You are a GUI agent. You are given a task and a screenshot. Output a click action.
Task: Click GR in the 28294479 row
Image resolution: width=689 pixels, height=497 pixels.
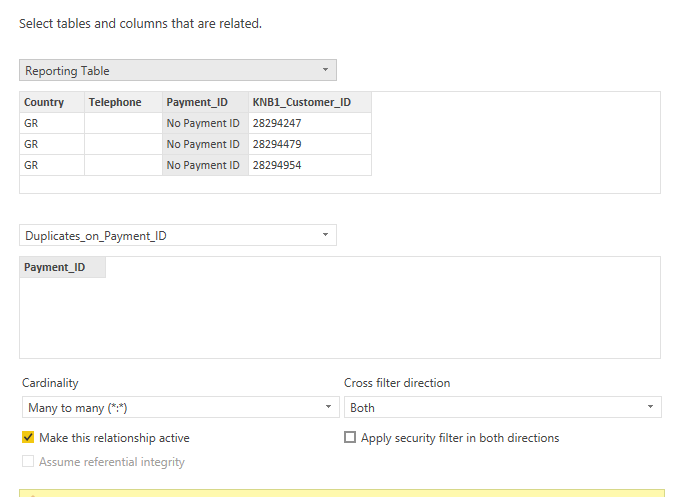tap(52, 144)
